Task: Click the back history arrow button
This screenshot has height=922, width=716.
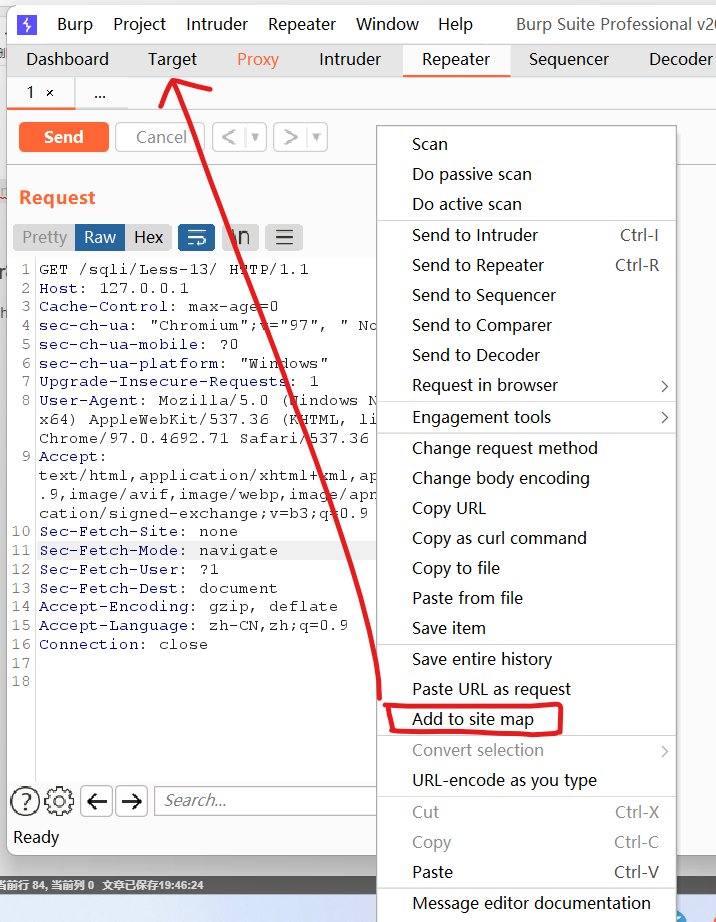Action: [x=228, y=137]
